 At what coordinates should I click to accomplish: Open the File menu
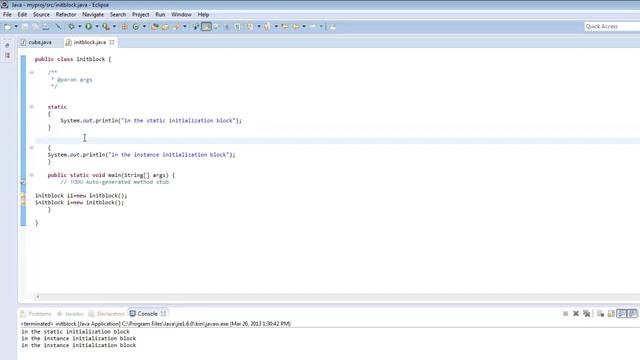[x=7, y=14]
